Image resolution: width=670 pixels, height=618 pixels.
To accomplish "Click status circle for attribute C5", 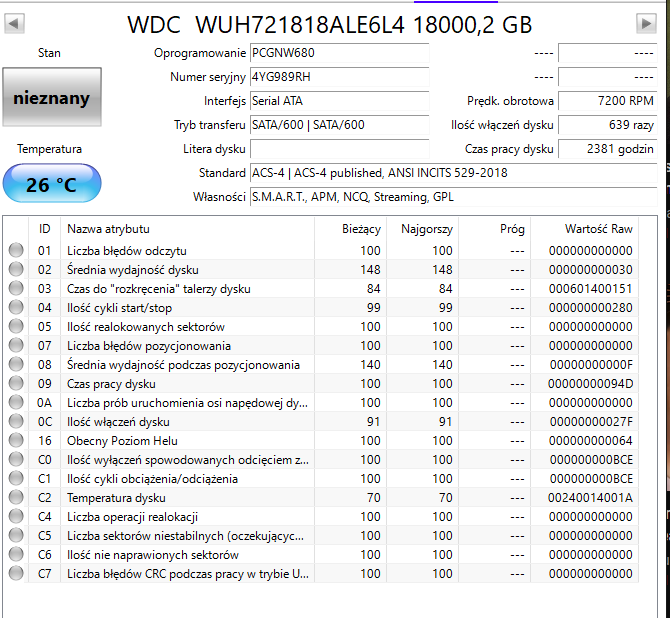I will (x=16, y=535).
